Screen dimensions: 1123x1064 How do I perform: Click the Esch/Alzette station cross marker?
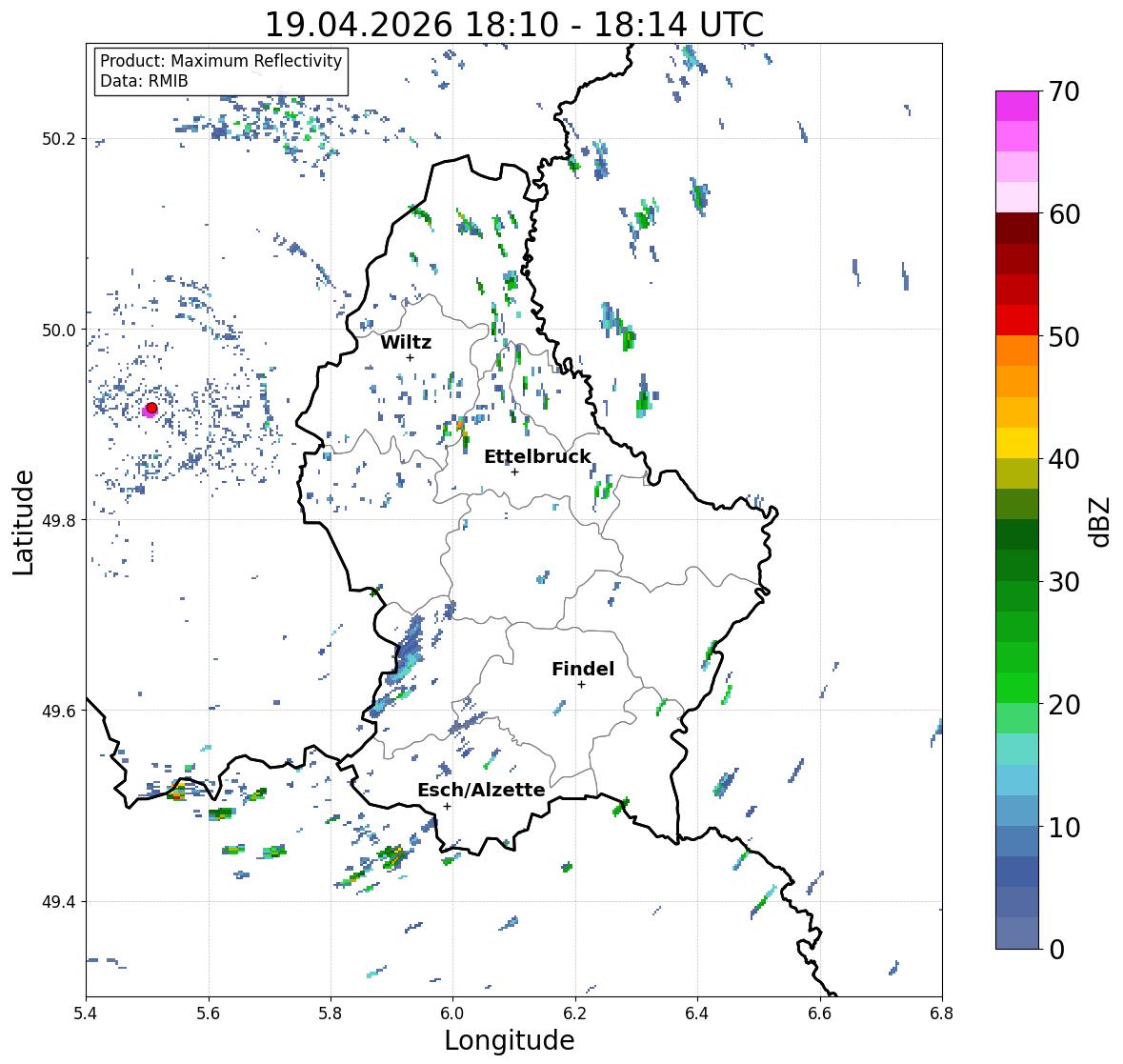click(447, 806)
